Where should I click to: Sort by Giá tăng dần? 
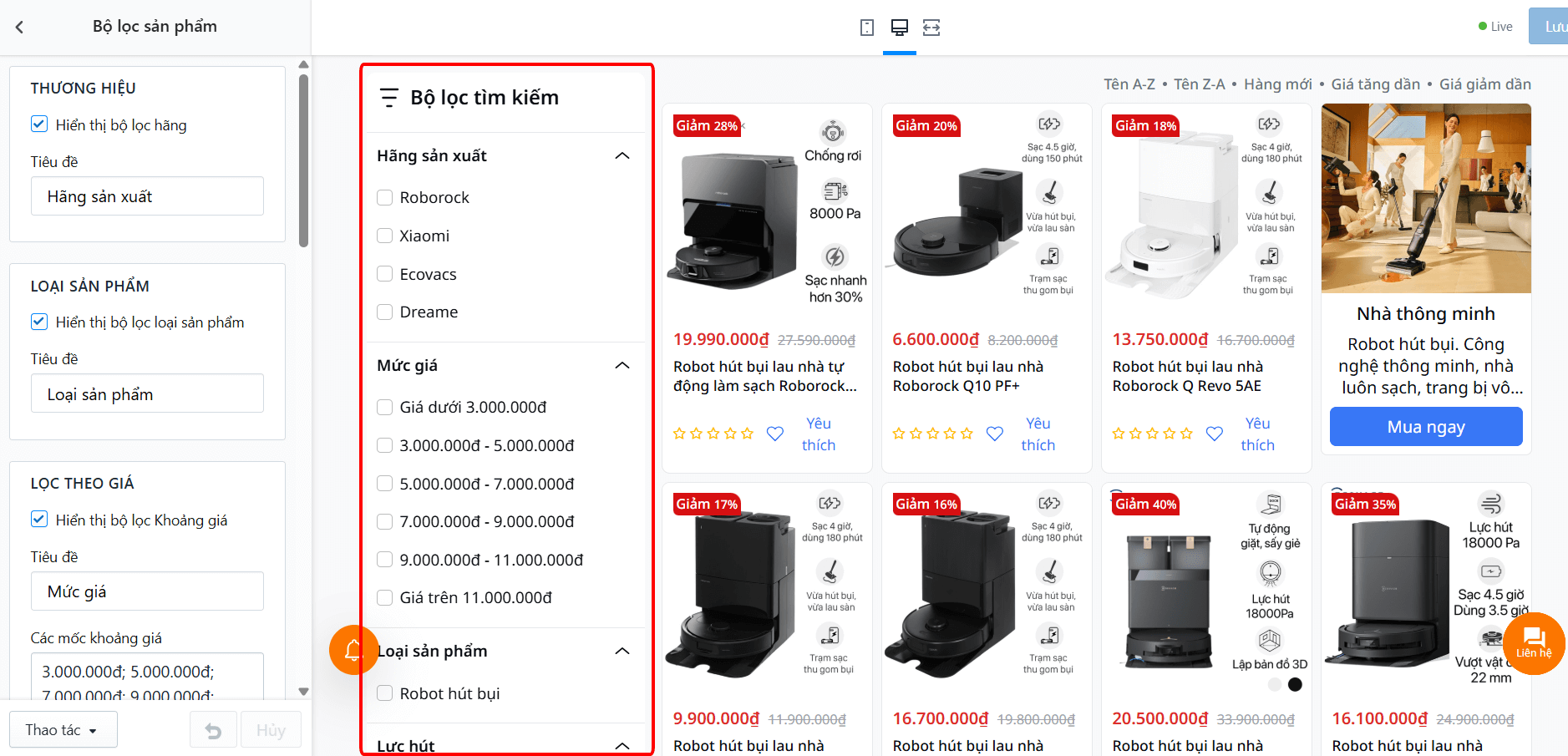click(x=1376, y=84)
